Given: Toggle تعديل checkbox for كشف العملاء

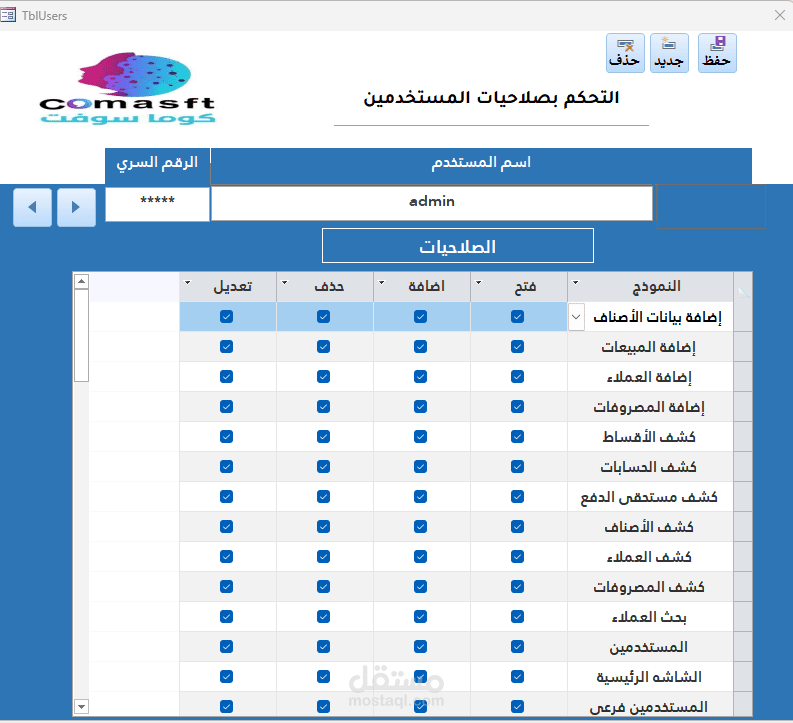Looking at the screenshot, I should (226, 557).
